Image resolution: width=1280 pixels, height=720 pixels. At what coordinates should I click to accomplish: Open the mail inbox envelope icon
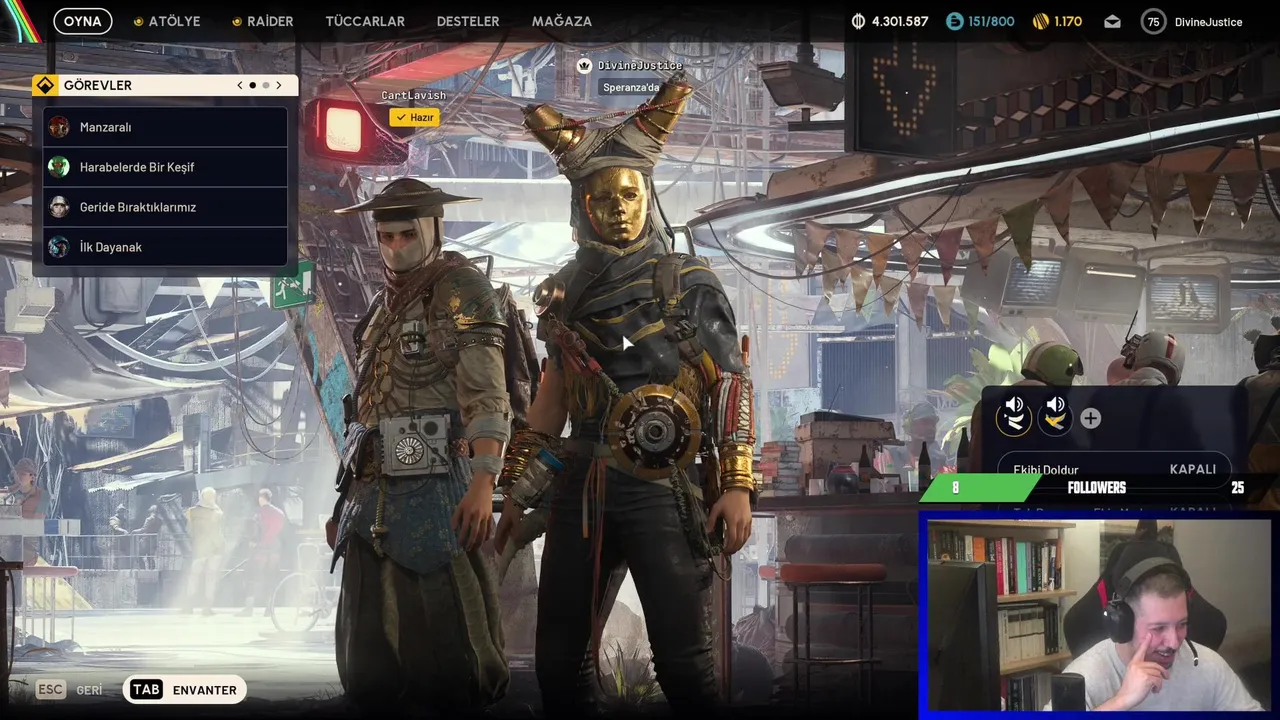1113,21
